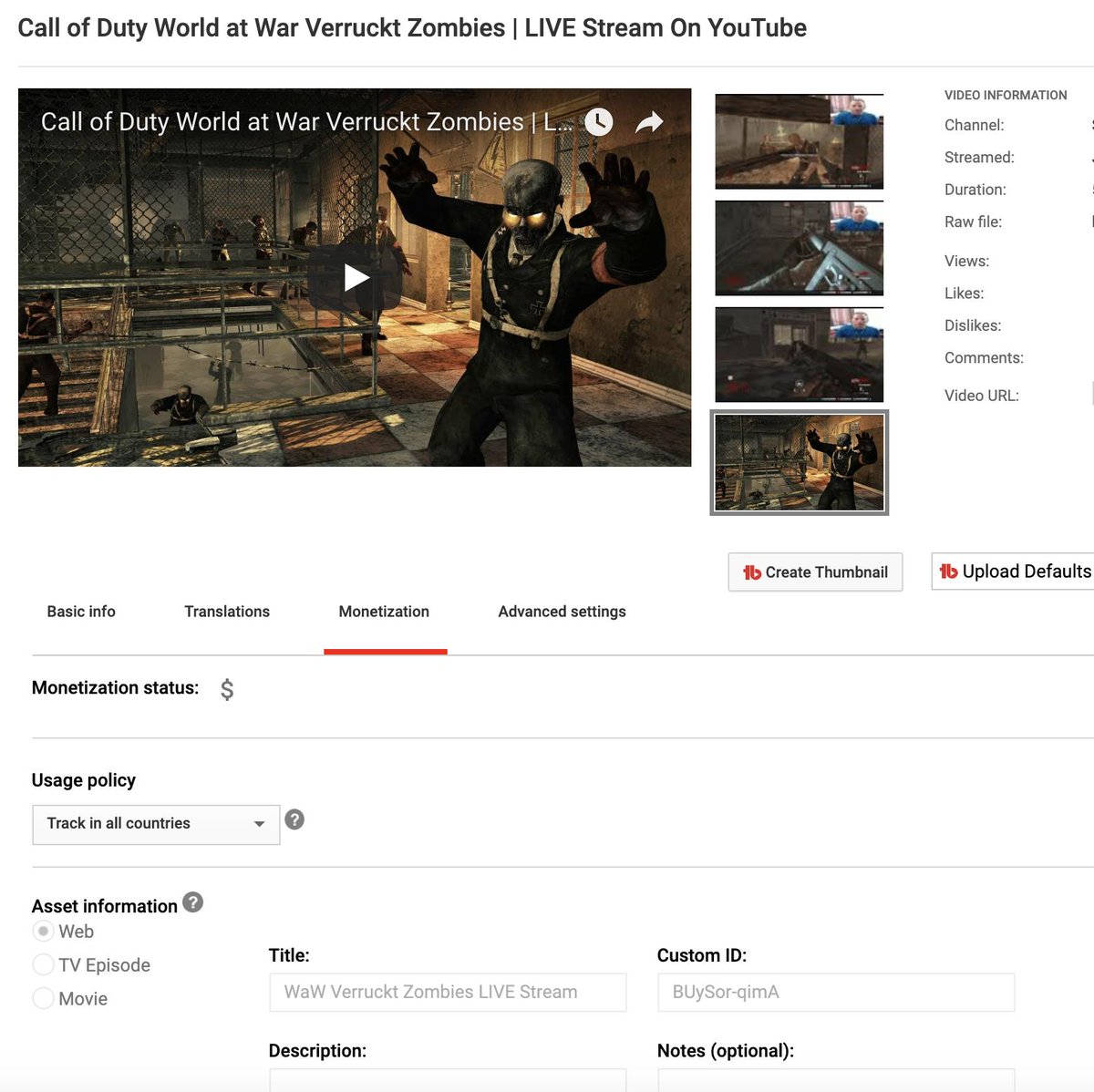Select the third dark gameplay thumbnail
This screenshot has width=1094, height=1092.
point(800,355)
